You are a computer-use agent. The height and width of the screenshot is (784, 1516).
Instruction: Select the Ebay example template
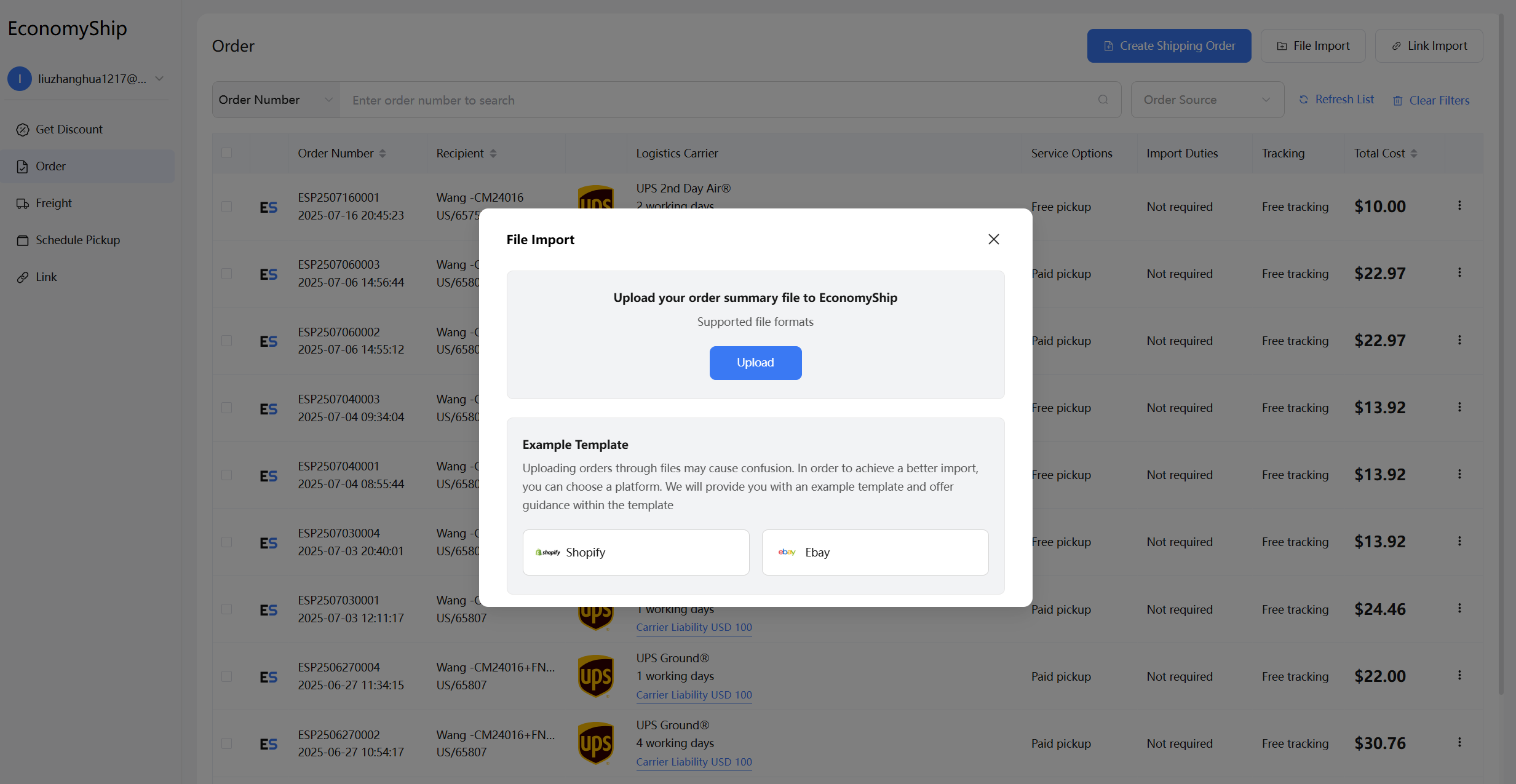coord(875,552)
